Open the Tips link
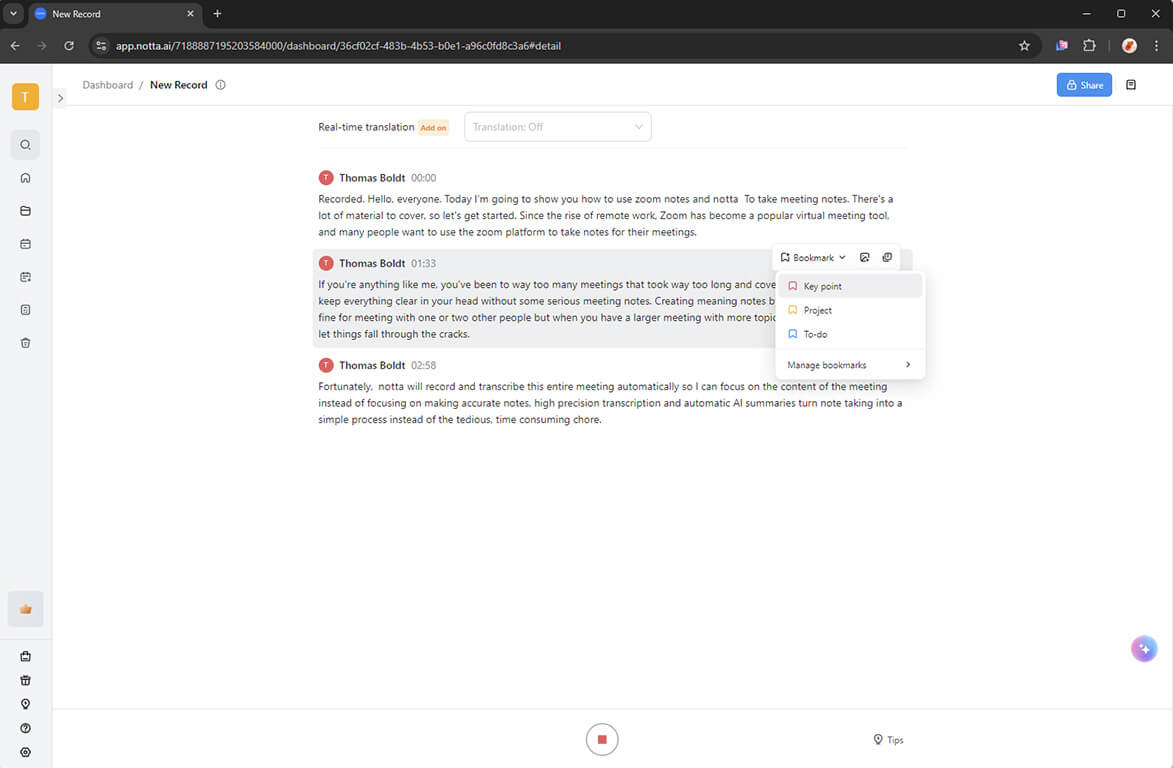 click(x=889, y=740)
